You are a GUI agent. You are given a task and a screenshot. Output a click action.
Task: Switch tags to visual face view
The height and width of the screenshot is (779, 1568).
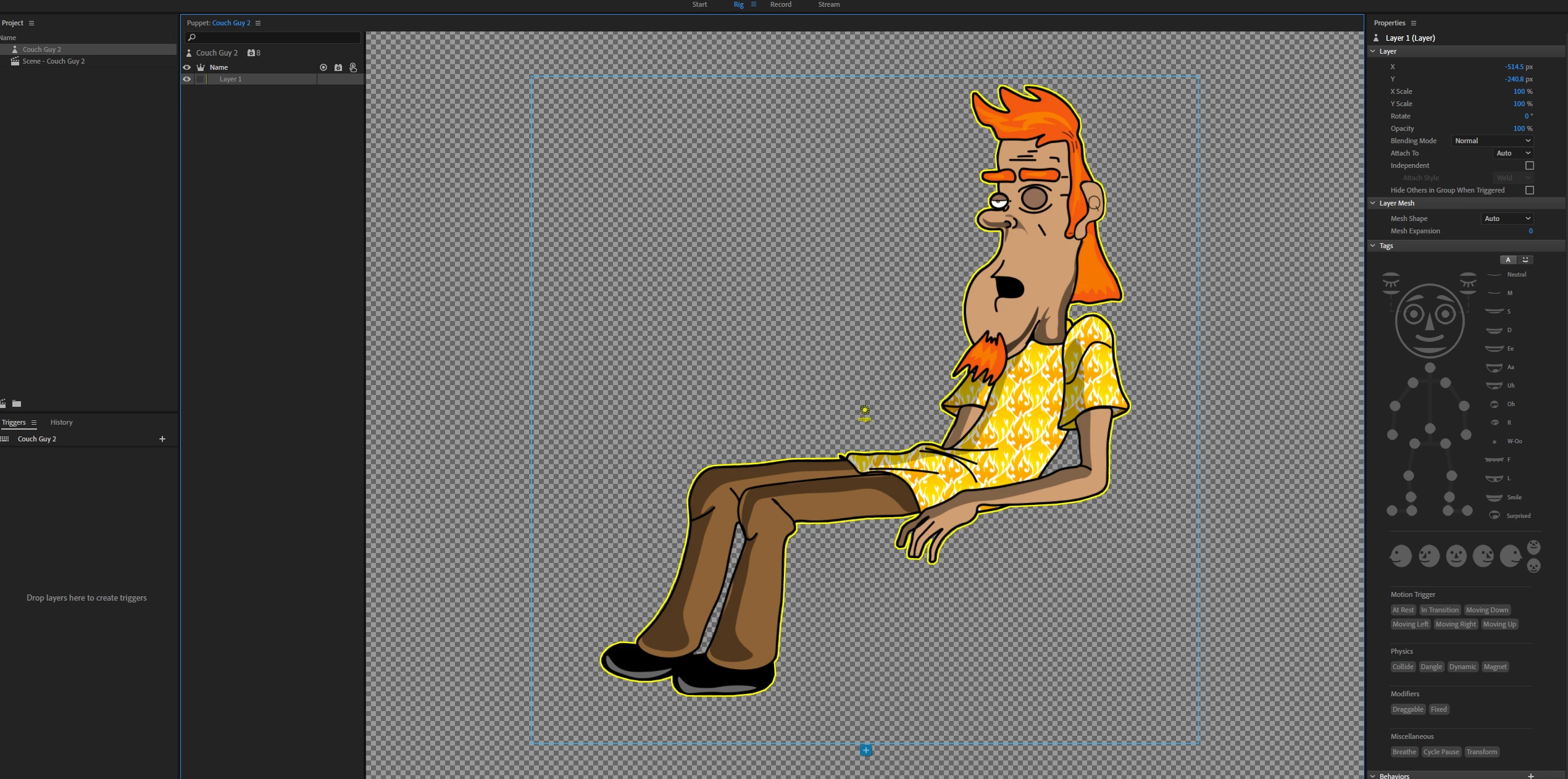click(1525, 260)
